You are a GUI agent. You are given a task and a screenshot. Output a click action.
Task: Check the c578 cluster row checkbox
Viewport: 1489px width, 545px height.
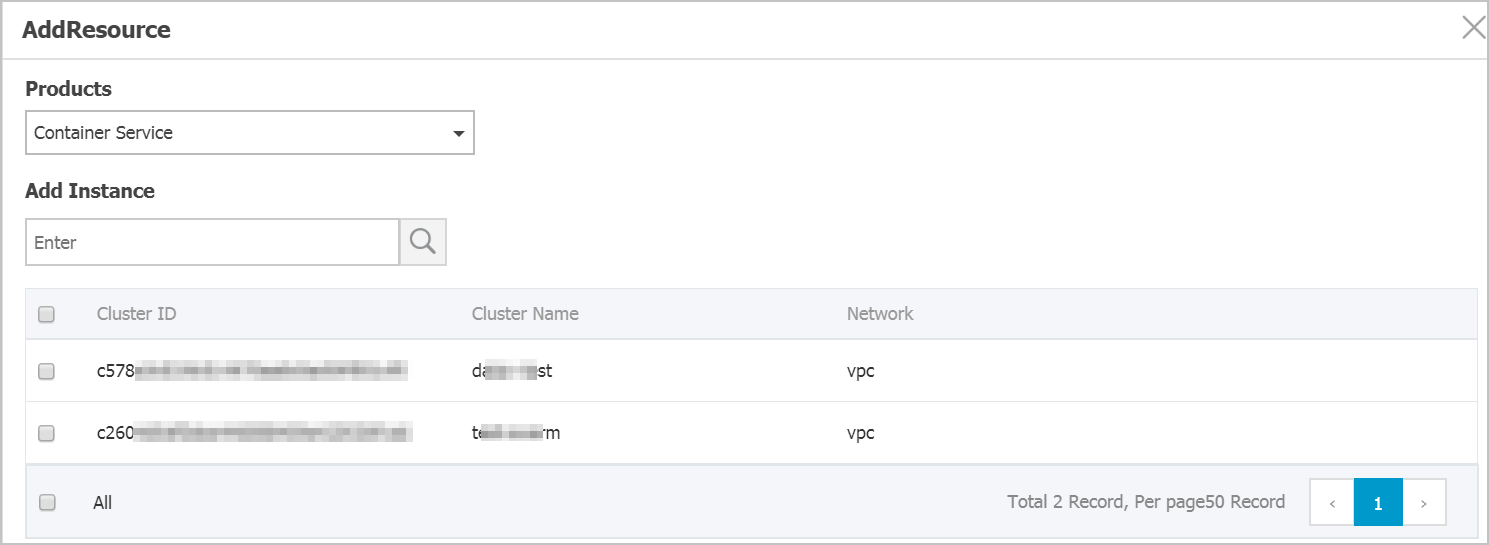click(x=46, y=371)
